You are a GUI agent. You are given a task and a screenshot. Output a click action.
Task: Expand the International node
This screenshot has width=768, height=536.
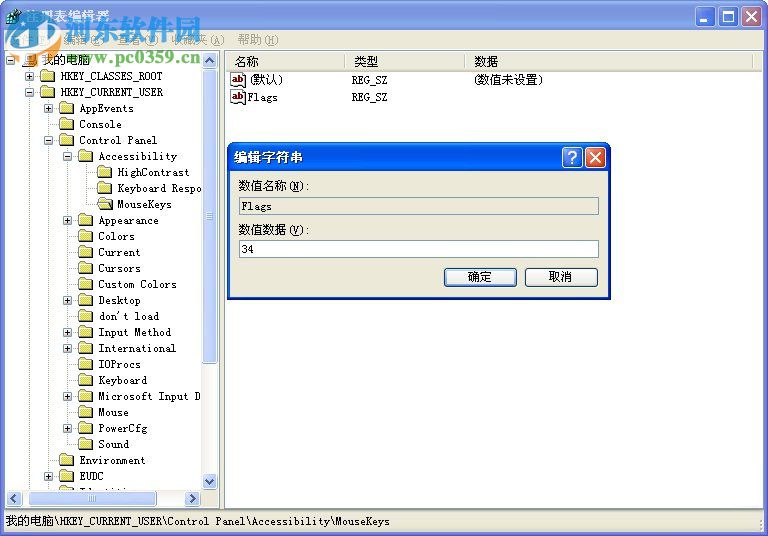pos(68,348)
